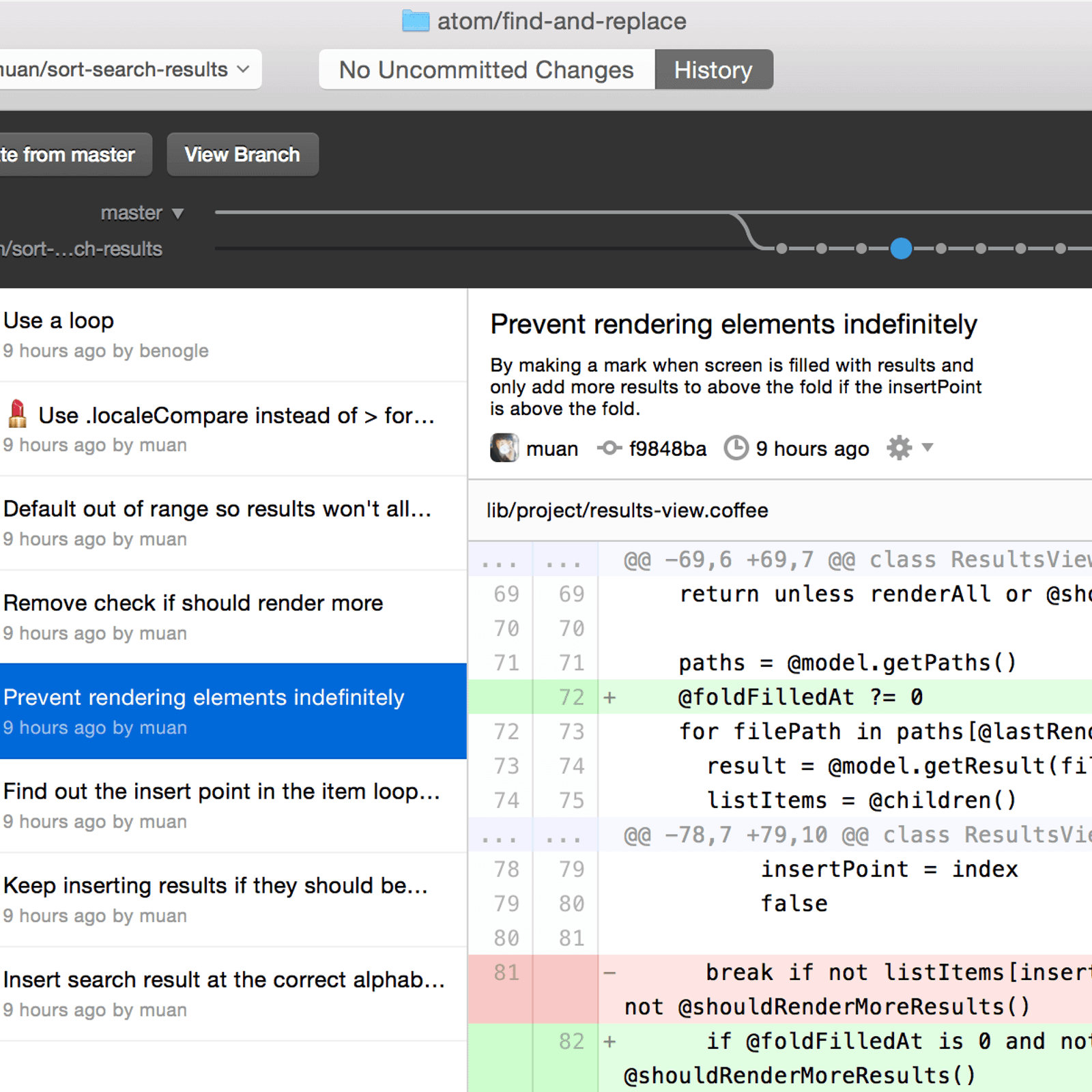The width and height of the screenshot is (1092, 1092).
Task: Click the View Branch button
Action: (x=242, y=155)
